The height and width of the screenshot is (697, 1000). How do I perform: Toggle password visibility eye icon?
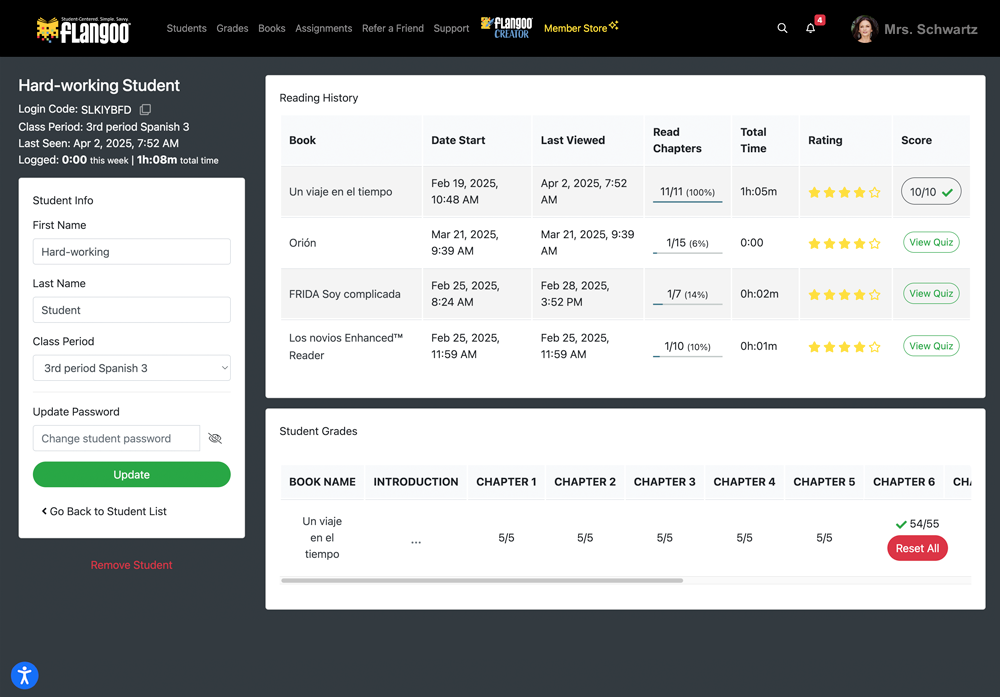tap(215, 438)
